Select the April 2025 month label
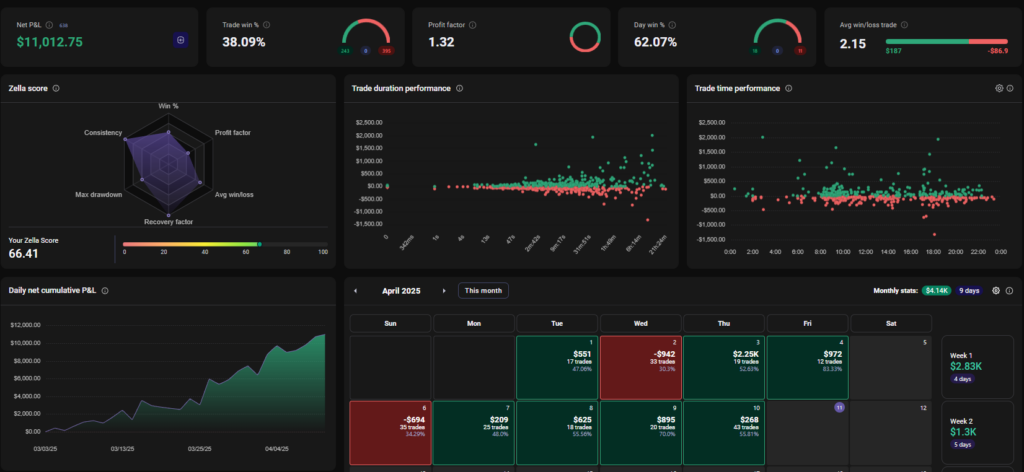This screenshot has width=1024, height=472. (x=401, y=291)
